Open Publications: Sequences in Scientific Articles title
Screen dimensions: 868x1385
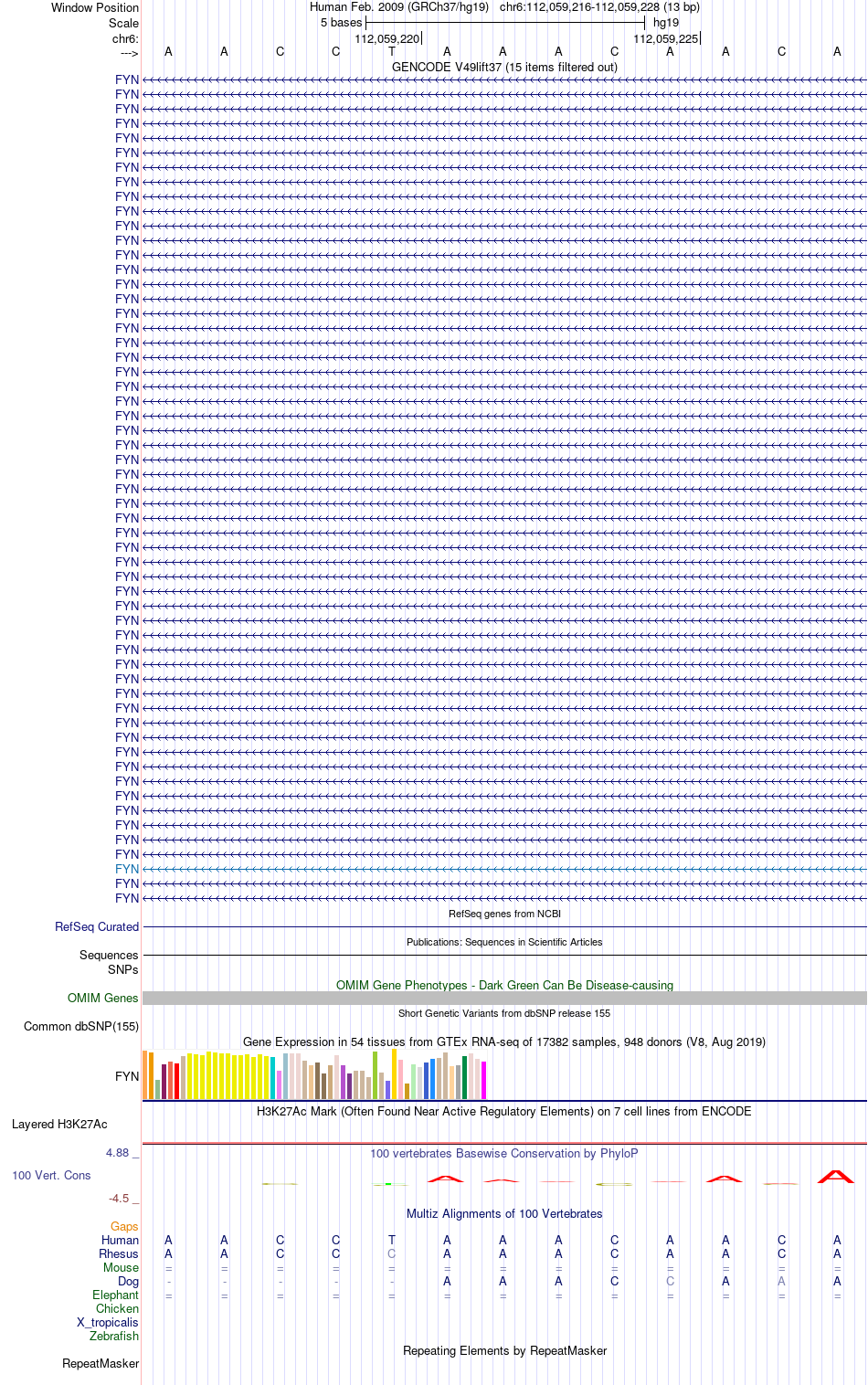(504, 942)
